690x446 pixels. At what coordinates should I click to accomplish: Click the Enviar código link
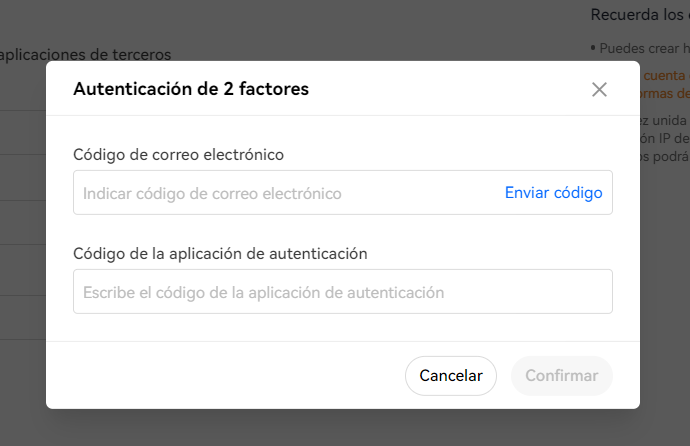pos(553,193)
